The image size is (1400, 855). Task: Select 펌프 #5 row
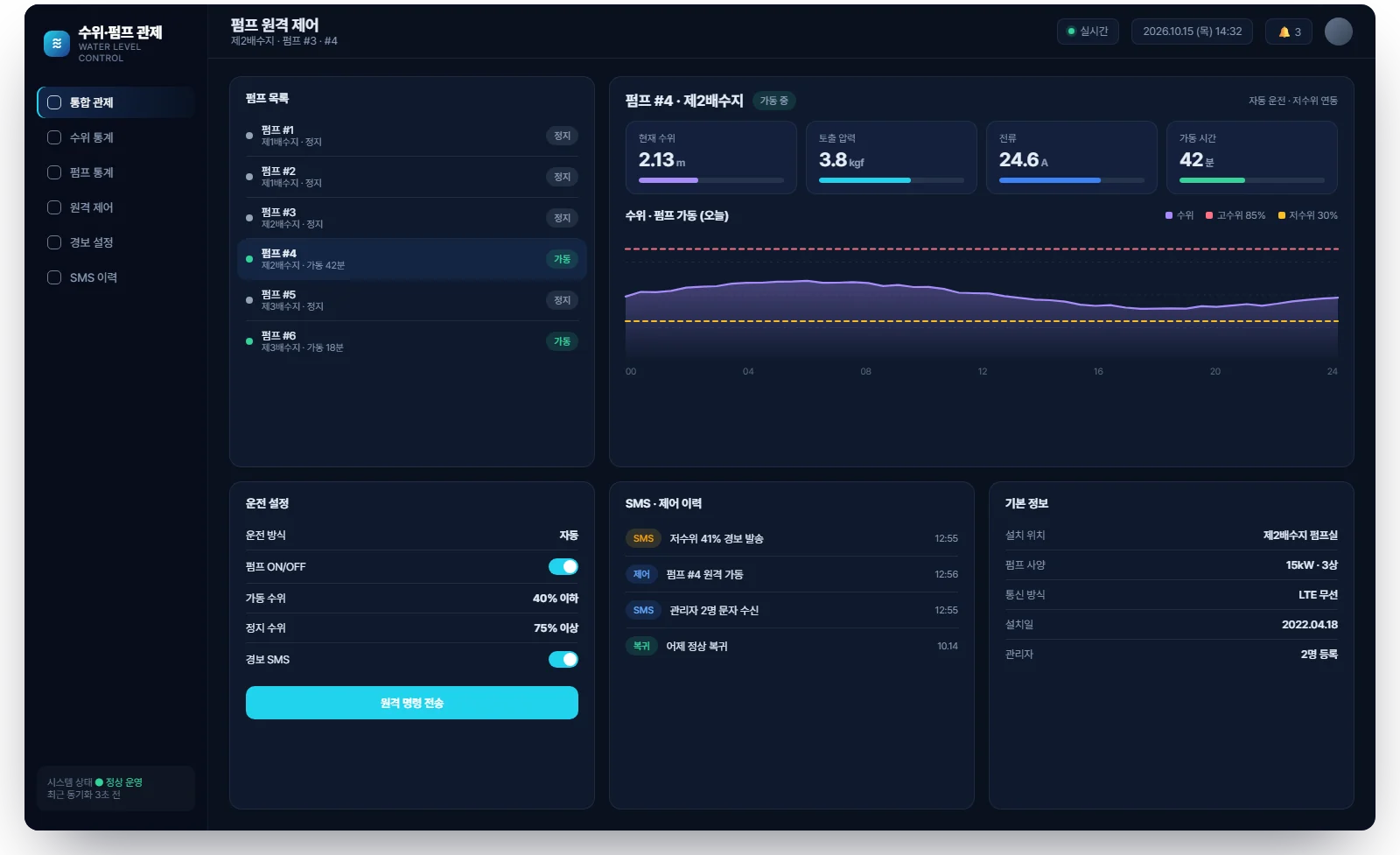[x=412, y=300]
